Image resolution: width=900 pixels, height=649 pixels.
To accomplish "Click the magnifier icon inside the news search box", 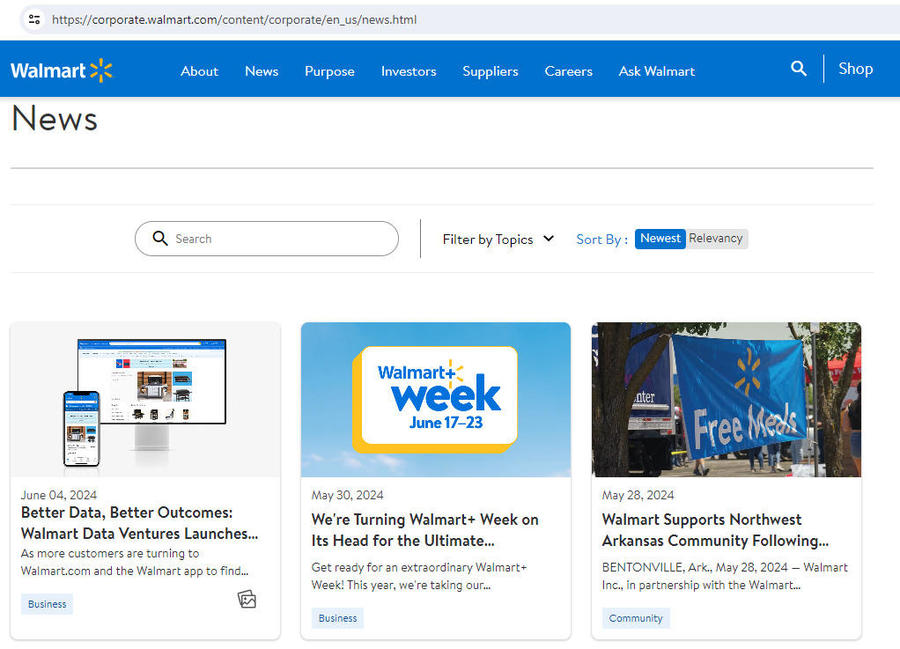I will (160, 239).
